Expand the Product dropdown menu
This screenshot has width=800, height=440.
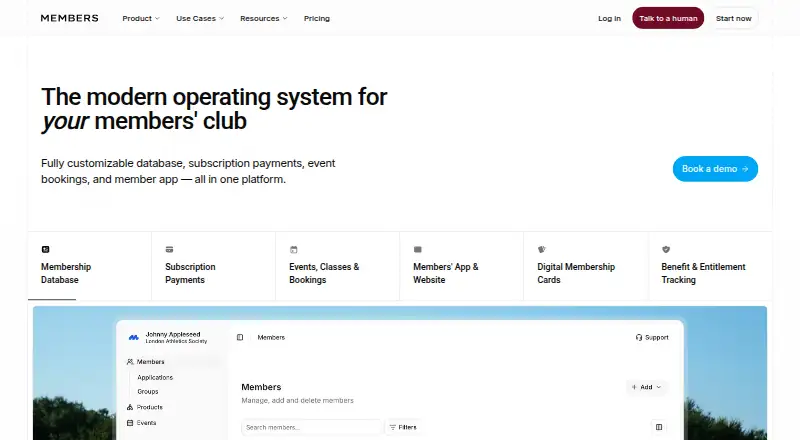pos(141,18)
